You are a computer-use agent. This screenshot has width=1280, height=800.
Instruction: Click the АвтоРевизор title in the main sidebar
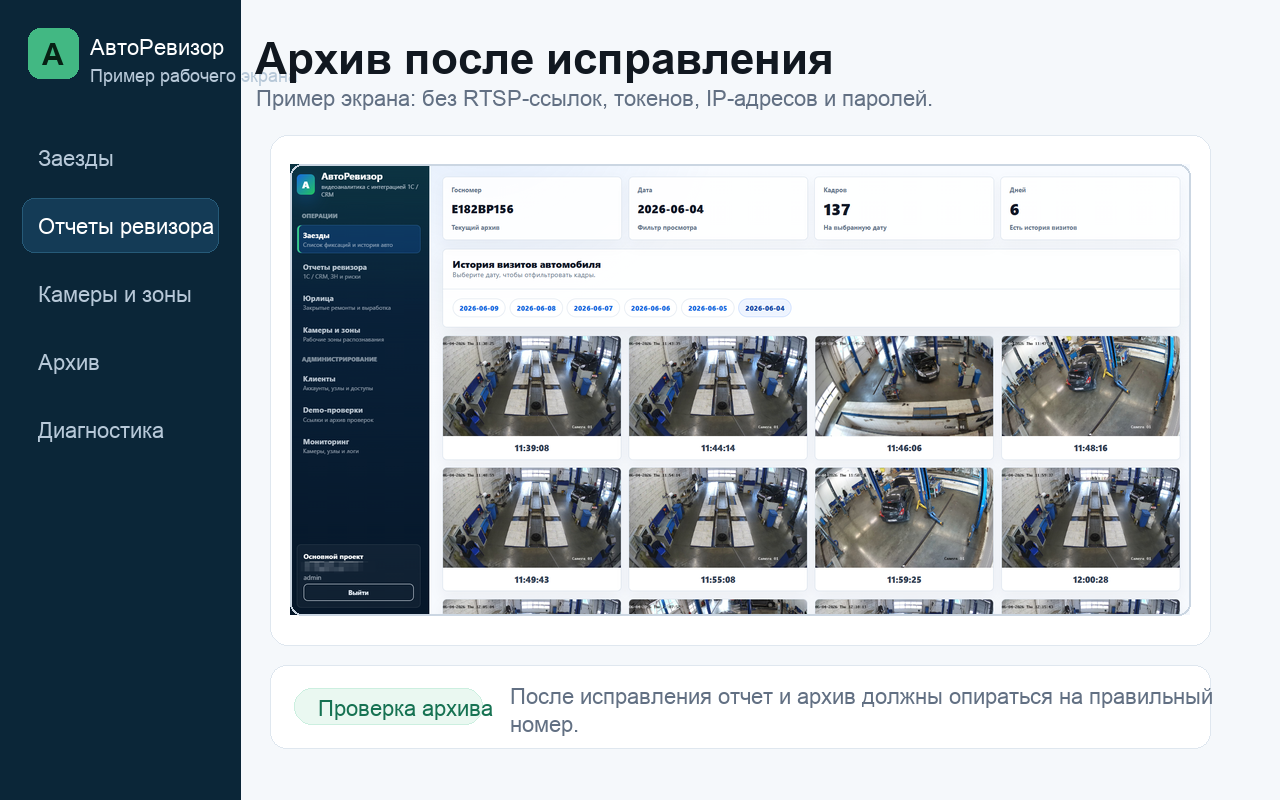coord(157,47)
